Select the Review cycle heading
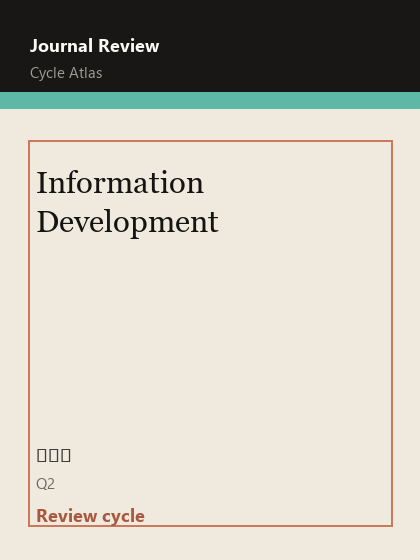This screenshot has height=560, width=420. 90,516
